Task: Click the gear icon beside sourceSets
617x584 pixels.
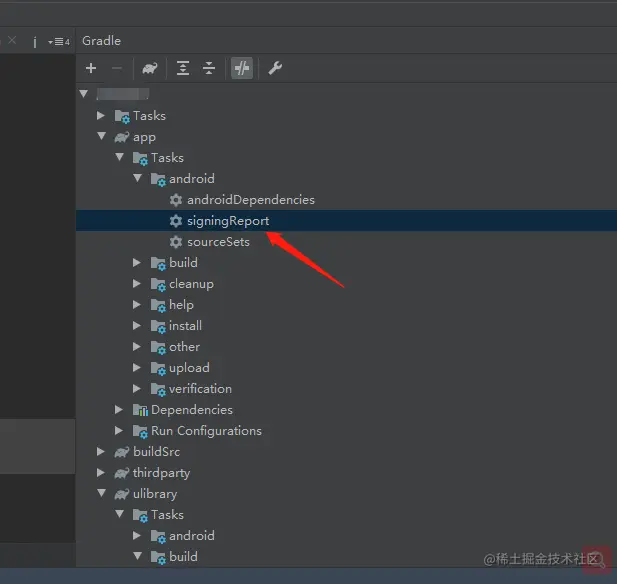Action: [x=176, y=242]
